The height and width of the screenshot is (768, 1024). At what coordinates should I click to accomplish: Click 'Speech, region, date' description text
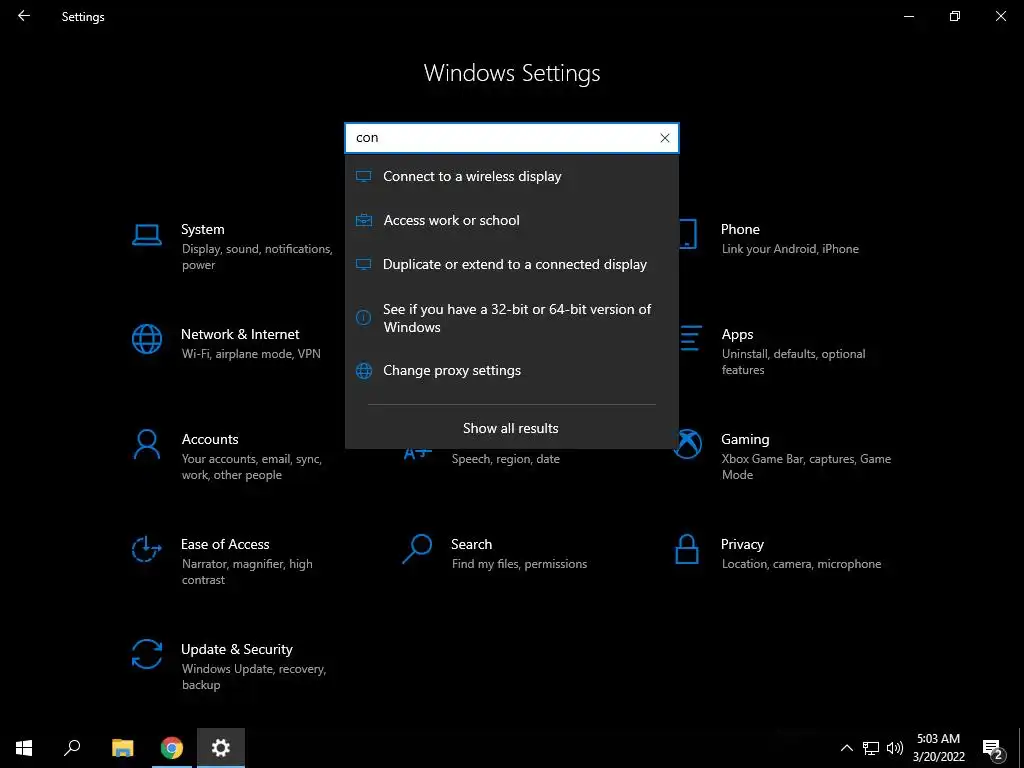[x=505, y=459]
